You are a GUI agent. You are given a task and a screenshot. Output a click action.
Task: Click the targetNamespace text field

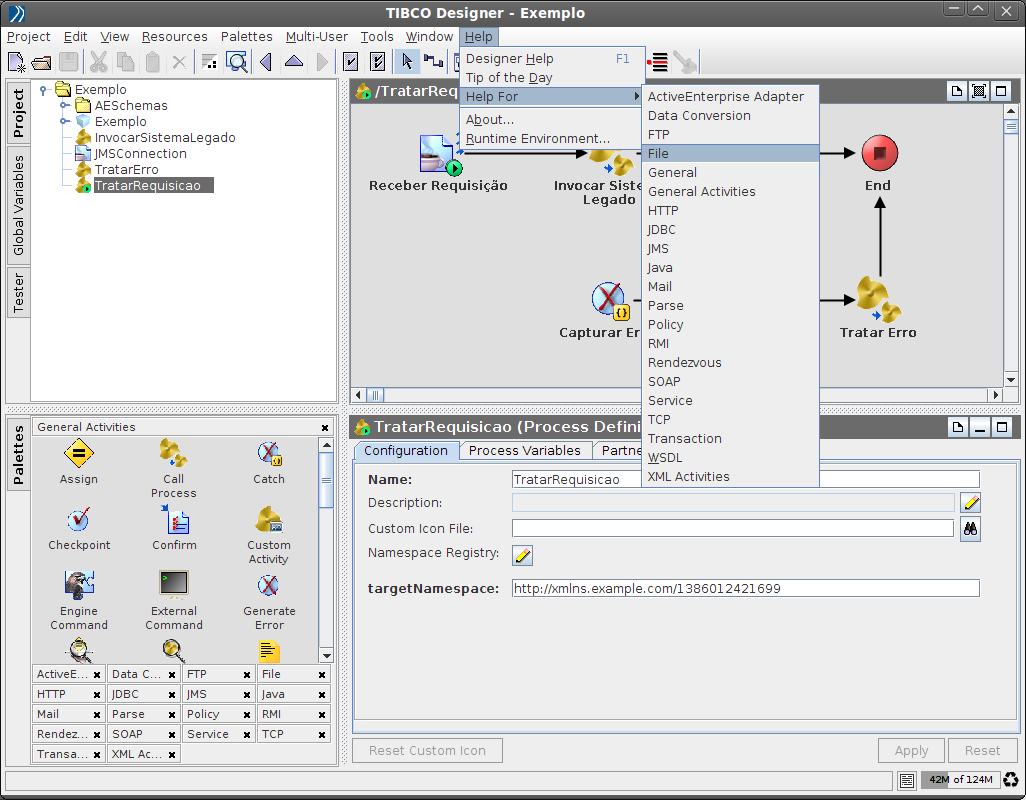click(745, 589)
